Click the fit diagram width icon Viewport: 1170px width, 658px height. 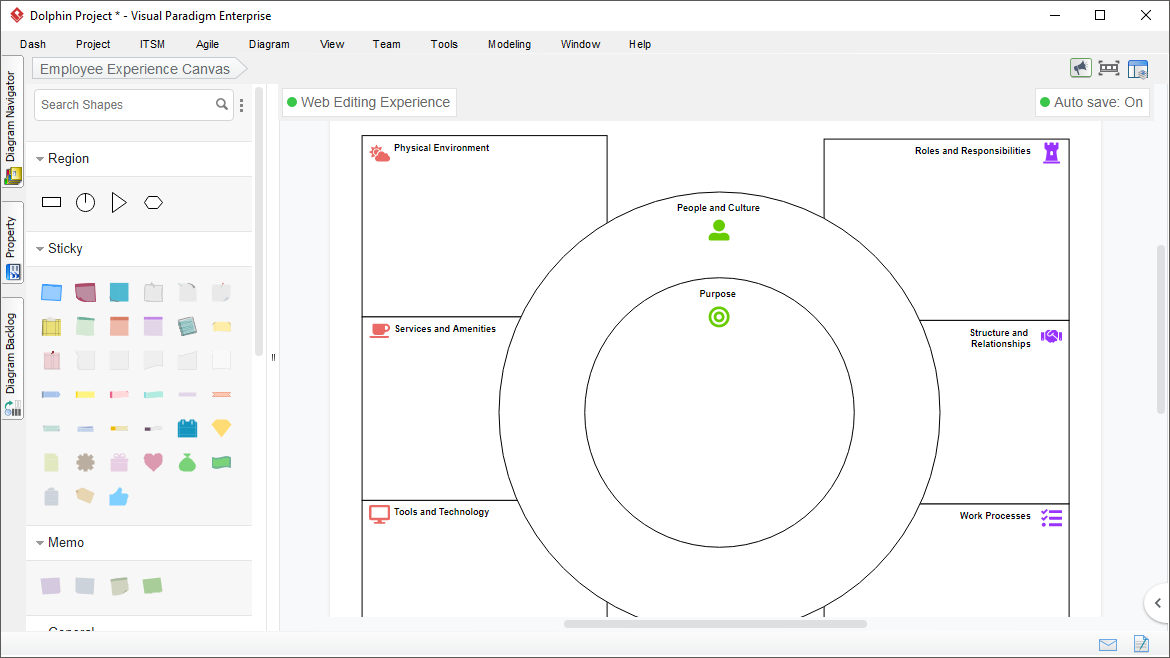(x=1109, y=69)
